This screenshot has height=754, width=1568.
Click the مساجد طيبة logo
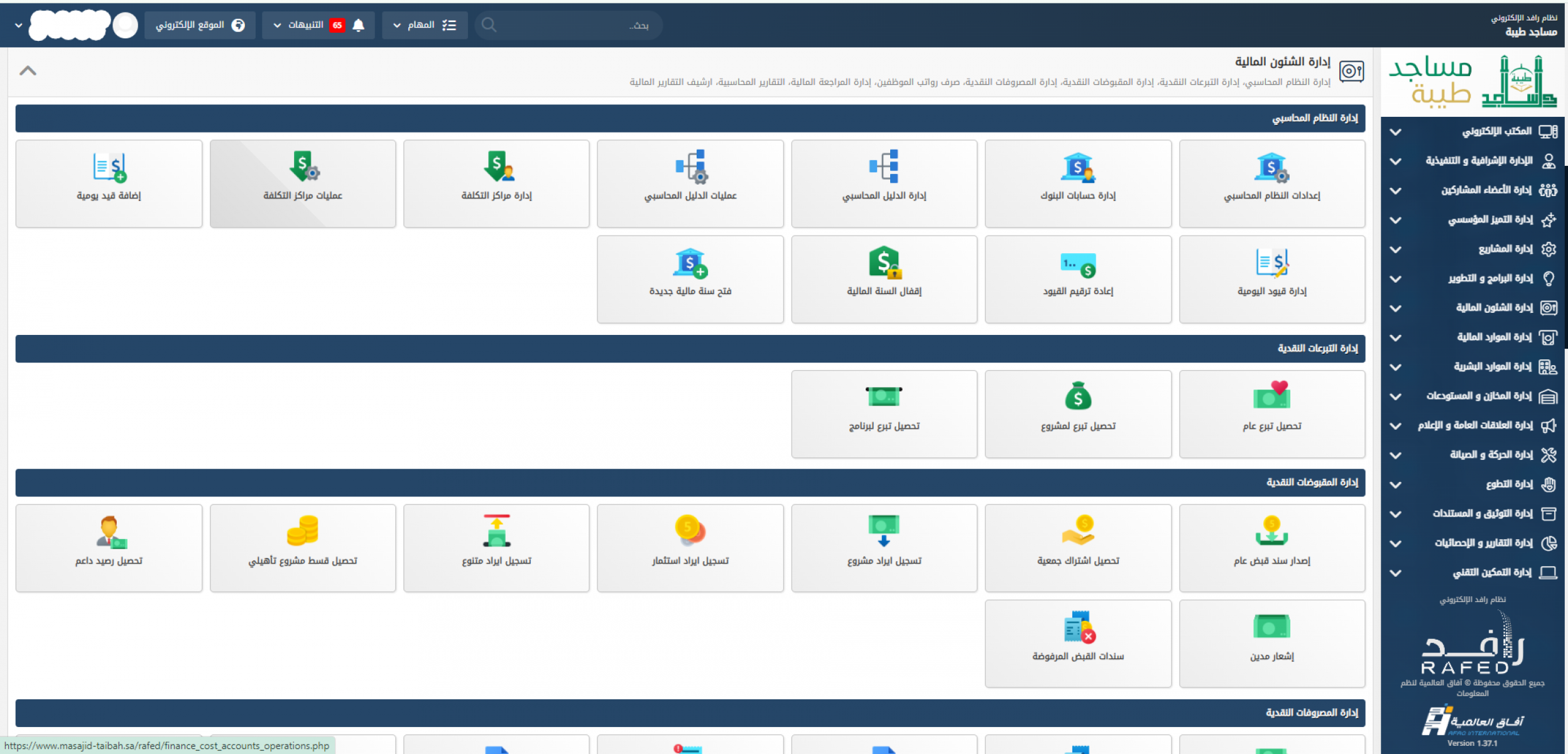click(x=1473, y=82)
